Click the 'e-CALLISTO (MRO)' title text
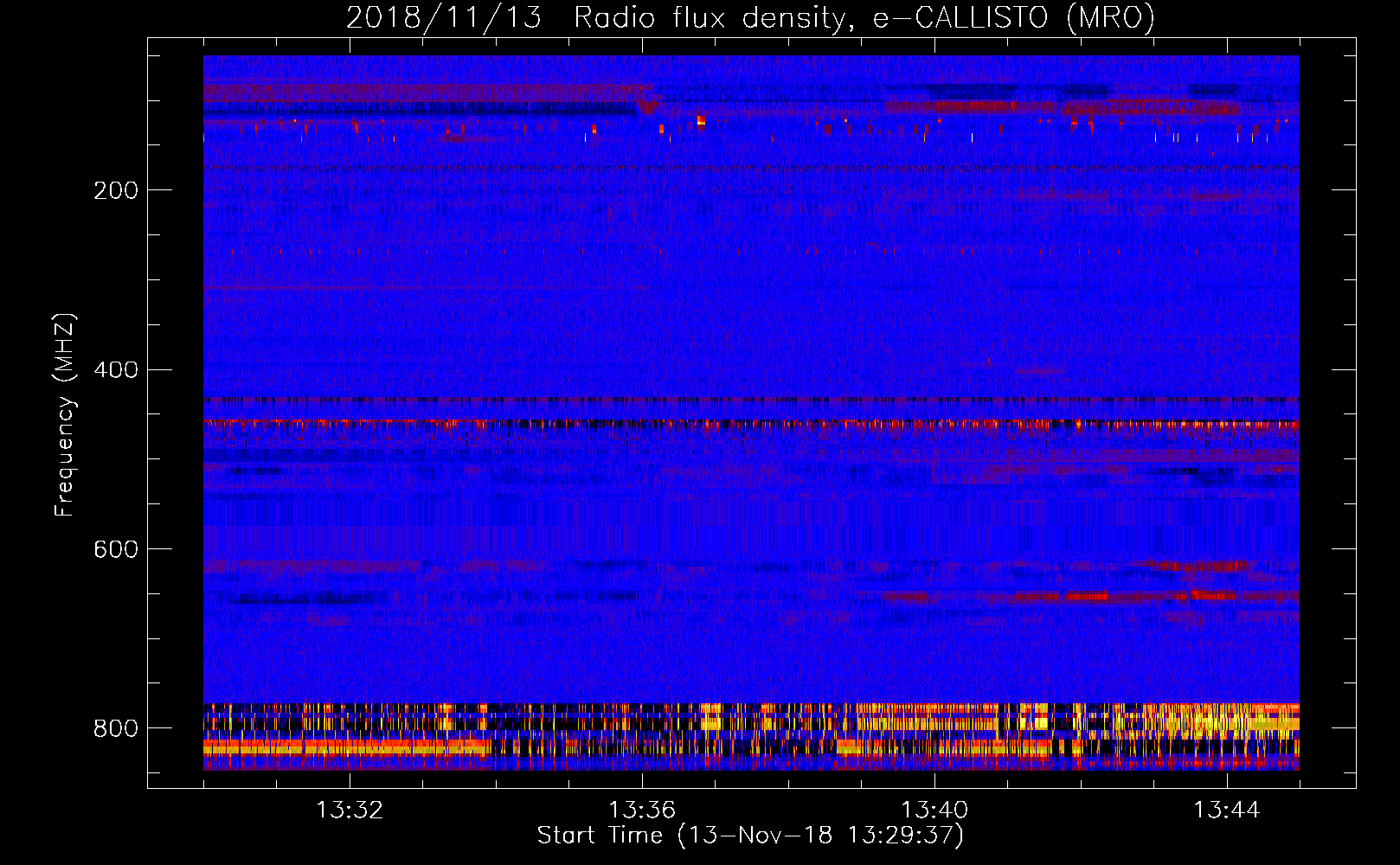This screenshot has width=1400, height=865. point(1014,17)
